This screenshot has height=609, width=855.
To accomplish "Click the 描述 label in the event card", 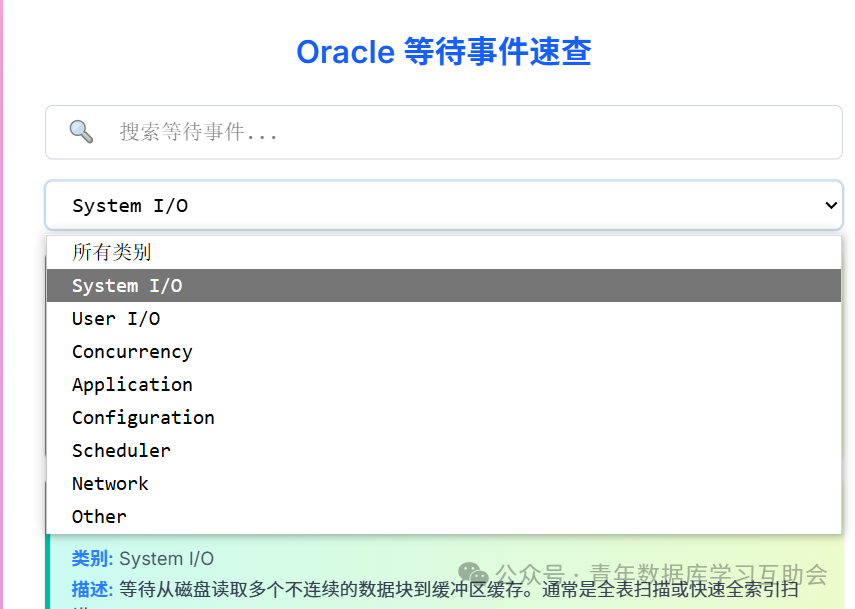I will (x=92, y=589).
